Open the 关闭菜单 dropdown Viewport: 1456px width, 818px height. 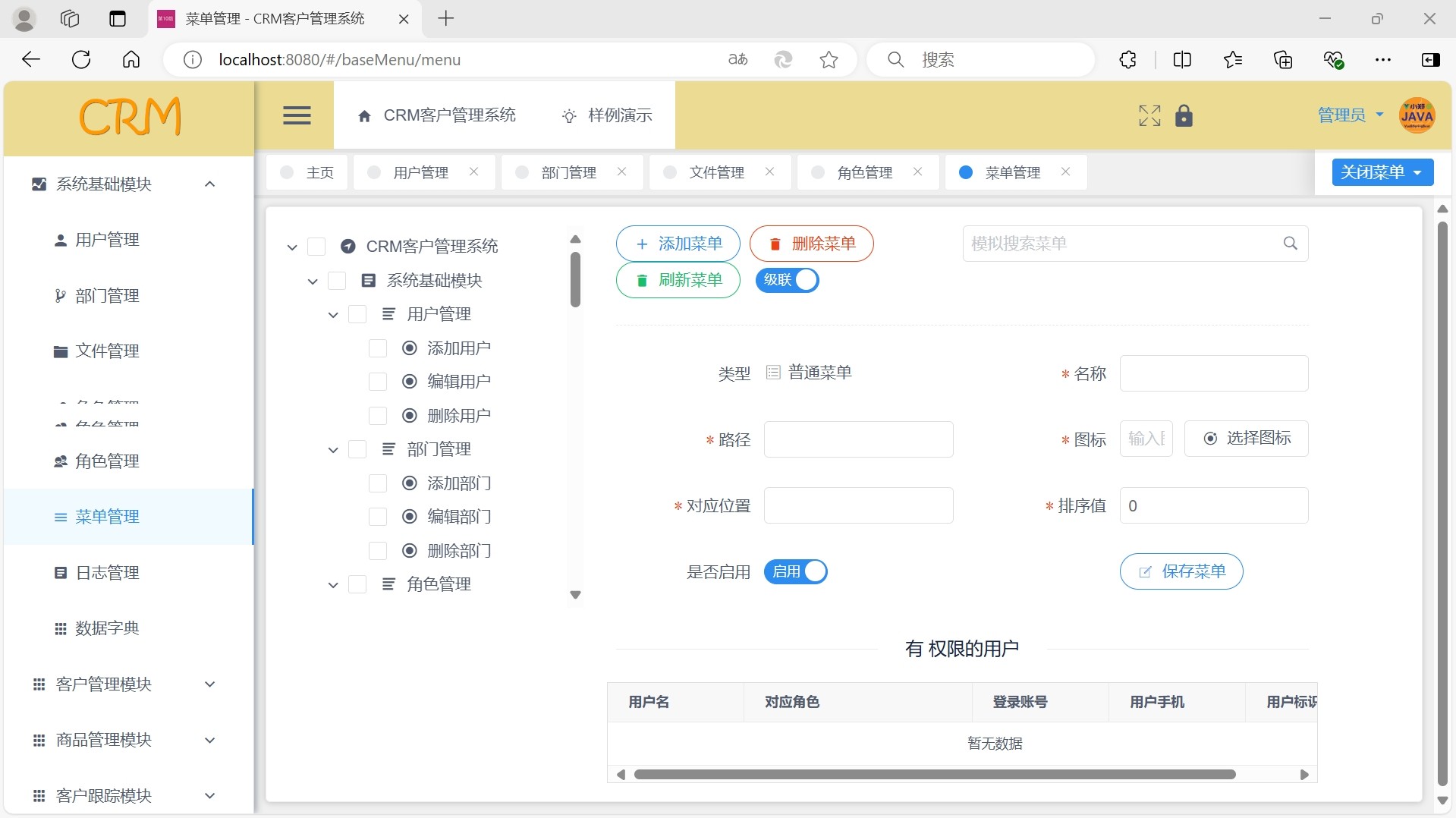pyautogui.click(x=1382, y=172)
